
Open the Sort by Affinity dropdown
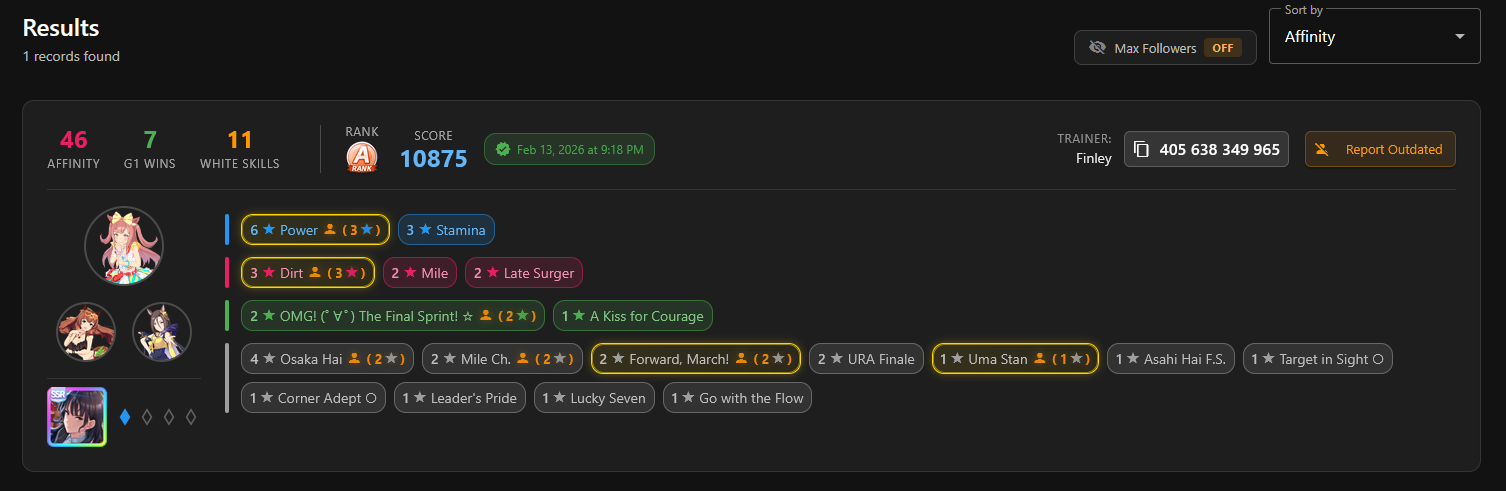(1374, 36)
